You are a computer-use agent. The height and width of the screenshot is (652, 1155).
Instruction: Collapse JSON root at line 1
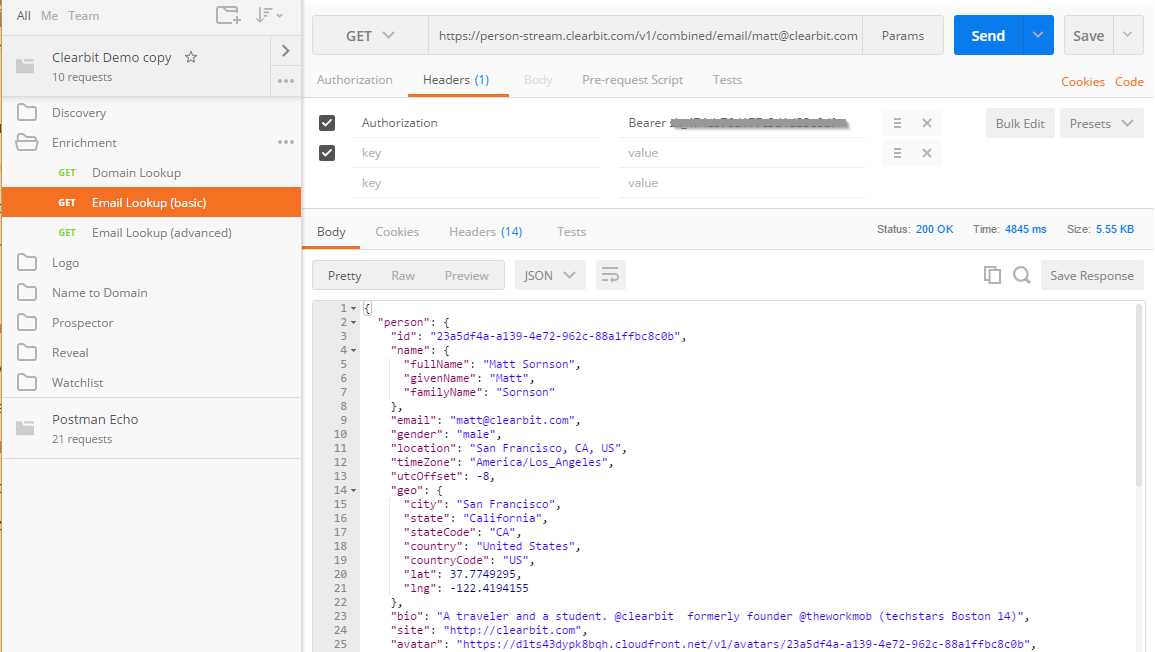(x=354, y=309)
